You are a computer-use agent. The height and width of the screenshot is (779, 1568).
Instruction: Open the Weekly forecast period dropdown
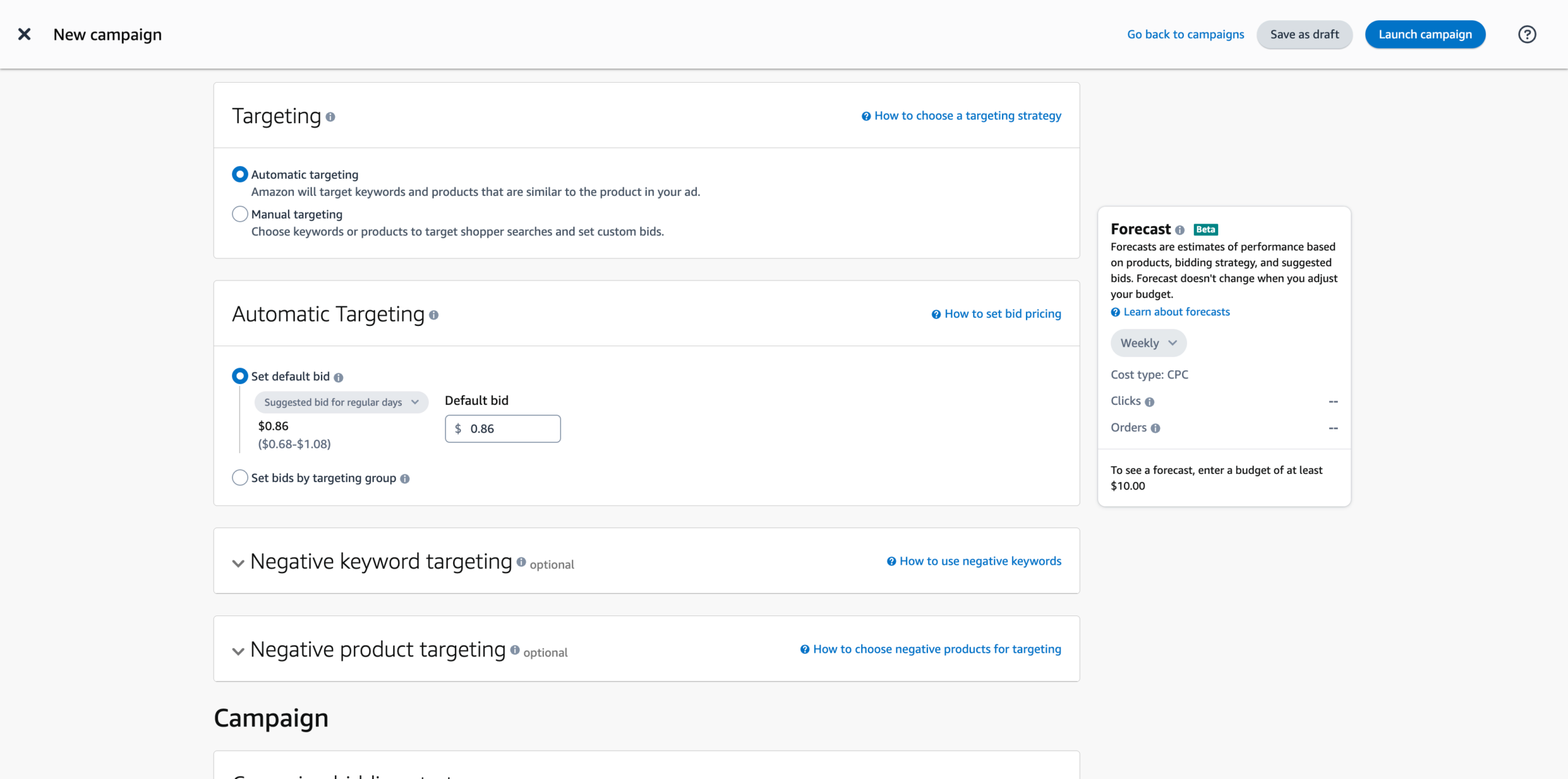tap(1148, 343)
